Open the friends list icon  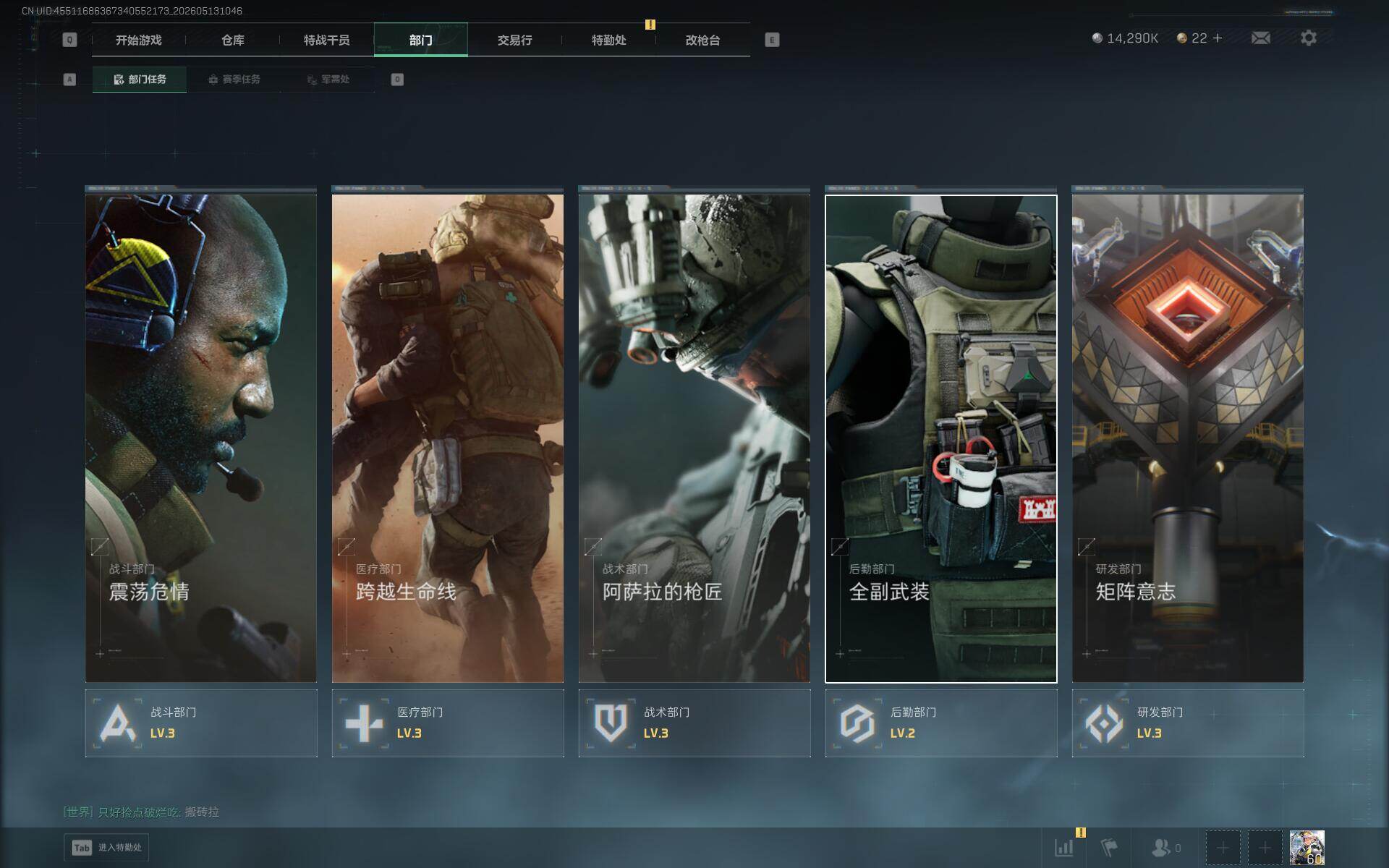(1161, 848)
